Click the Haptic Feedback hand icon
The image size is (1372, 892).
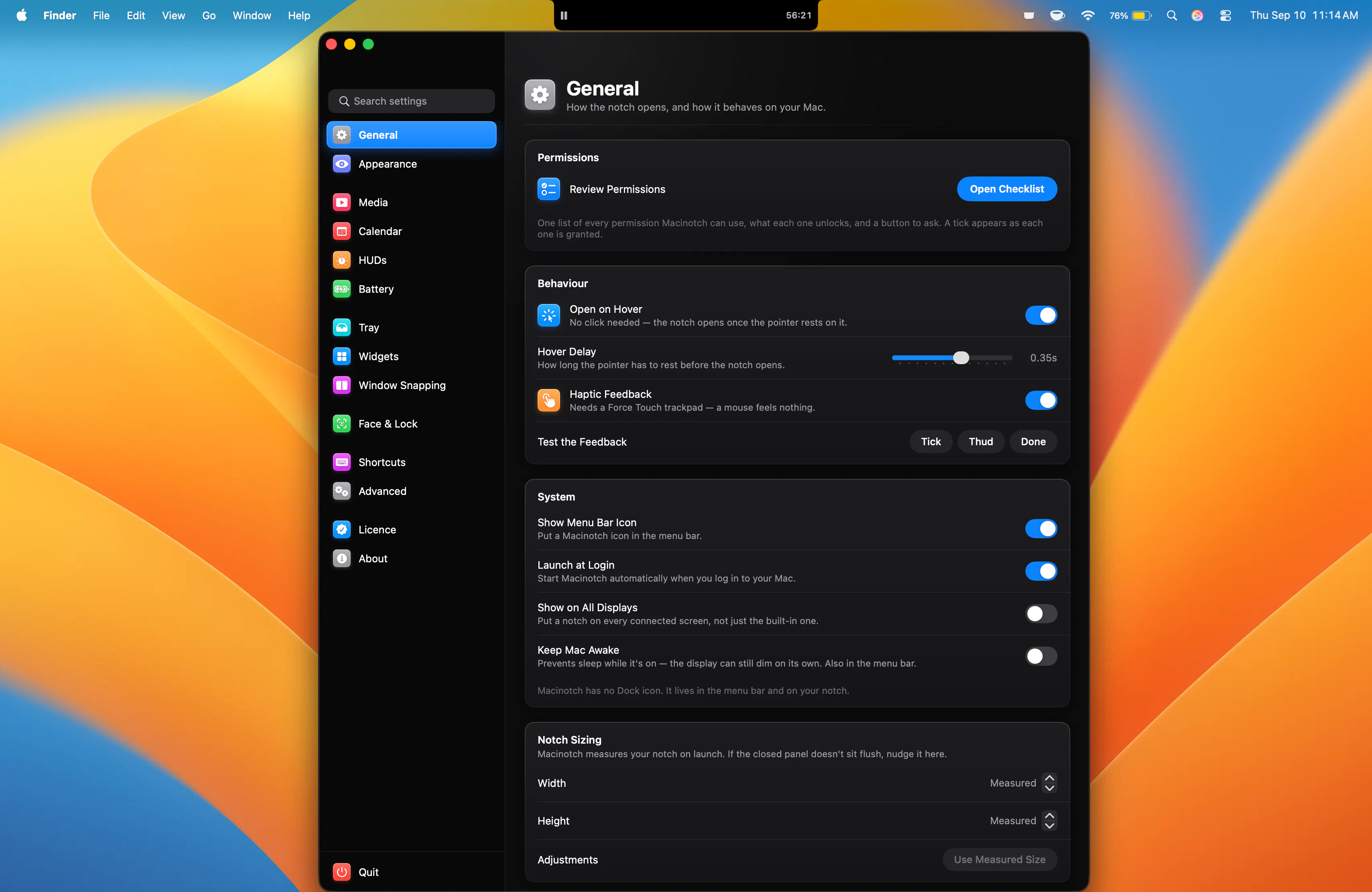[548, 401]
